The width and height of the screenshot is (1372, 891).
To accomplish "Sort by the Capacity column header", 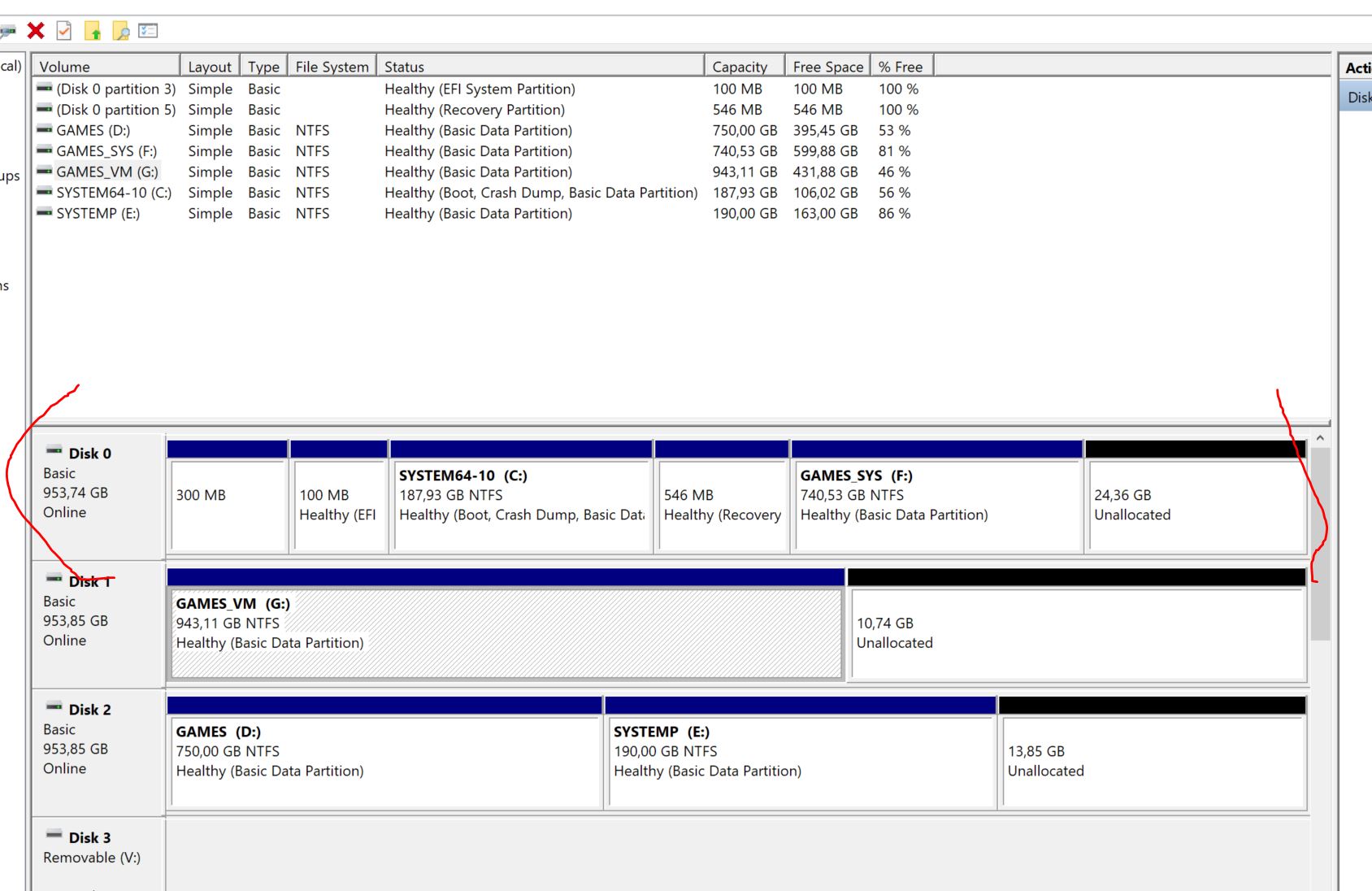I will (745, 67).
